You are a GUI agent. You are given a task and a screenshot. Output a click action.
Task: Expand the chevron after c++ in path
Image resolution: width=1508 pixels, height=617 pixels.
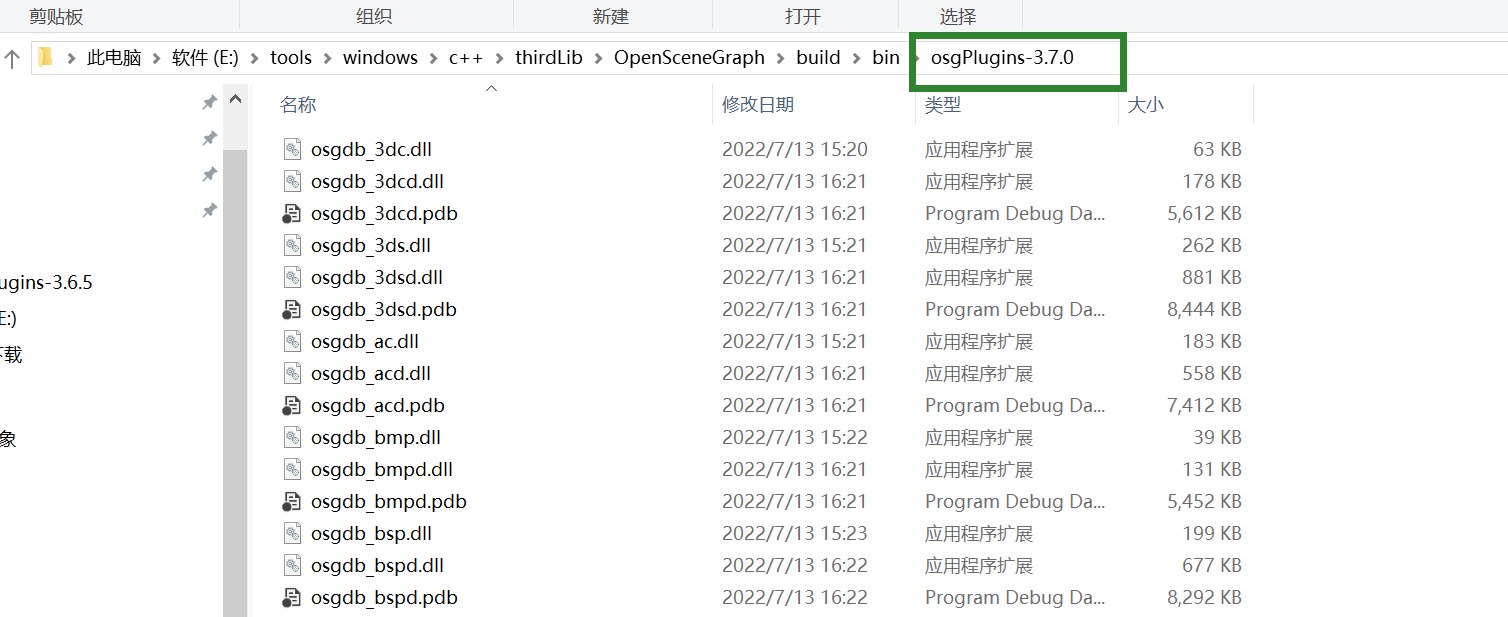tap(500, 58)
